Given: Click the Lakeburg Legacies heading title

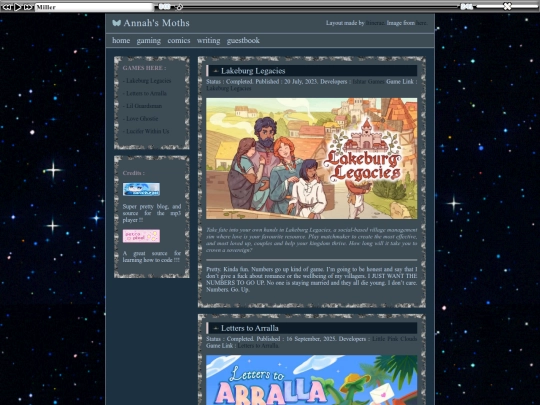Looking at the screenshot, I should coord(253,71).
